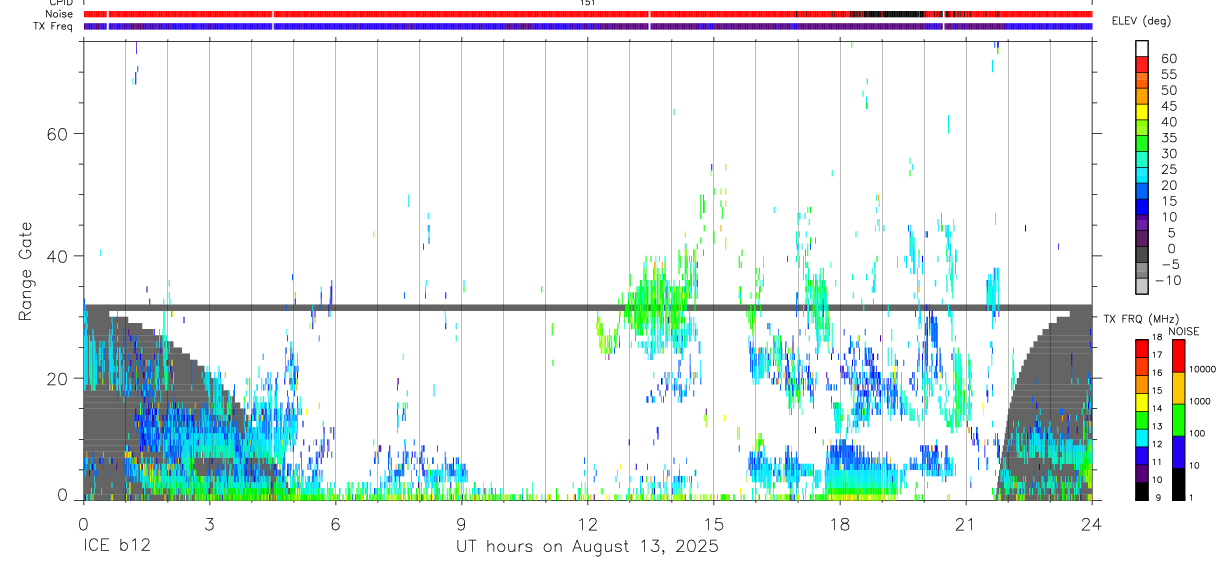The width and height of the screenshot is (1228, 567).
Task: Click the '10000' tick on NOISE legend
Action: click(1205, 369)
